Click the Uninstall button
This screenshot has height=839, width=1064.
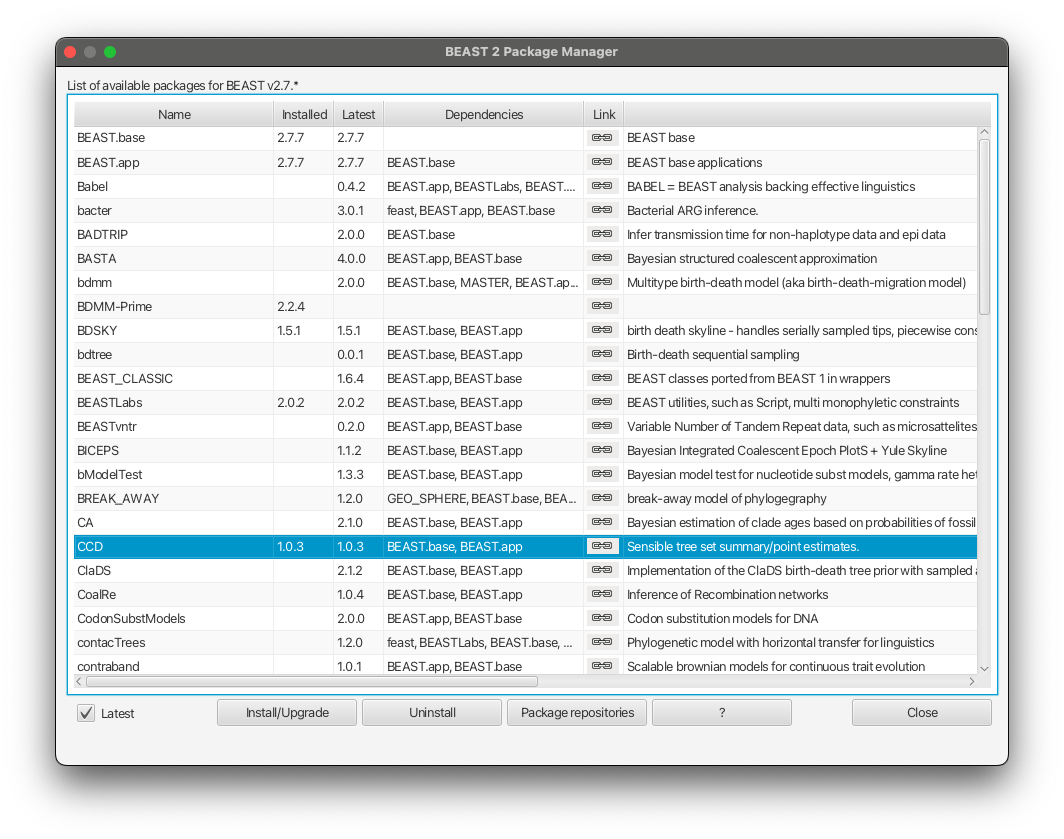tap(432, 713)
